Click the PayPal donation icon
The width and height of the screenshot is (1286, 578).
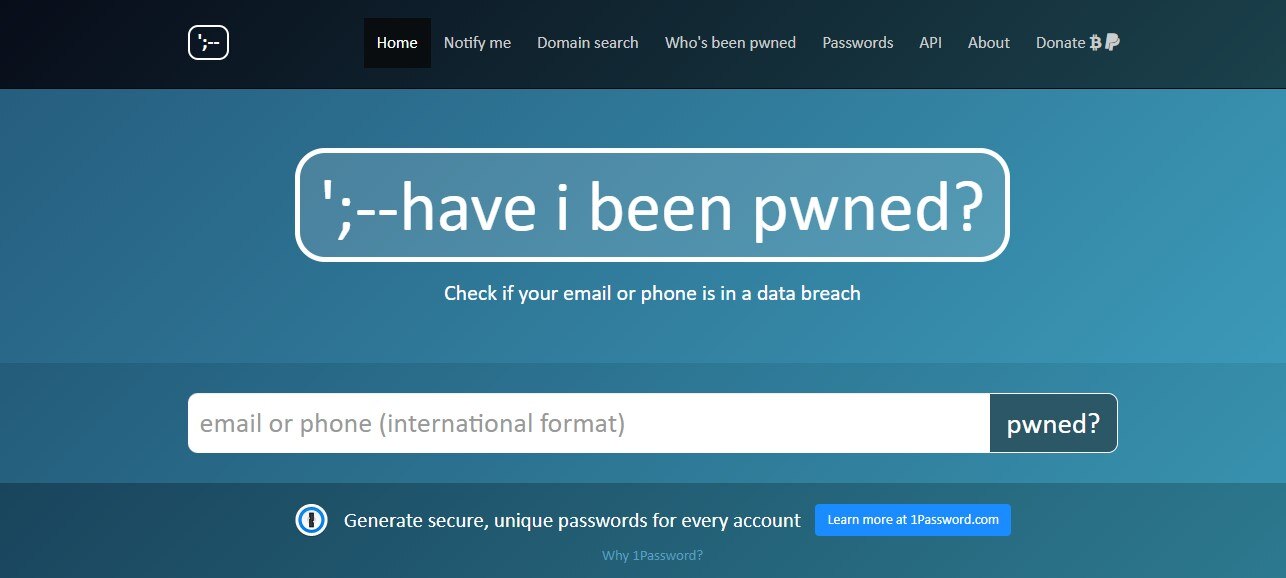click(x=1112, y=42)
